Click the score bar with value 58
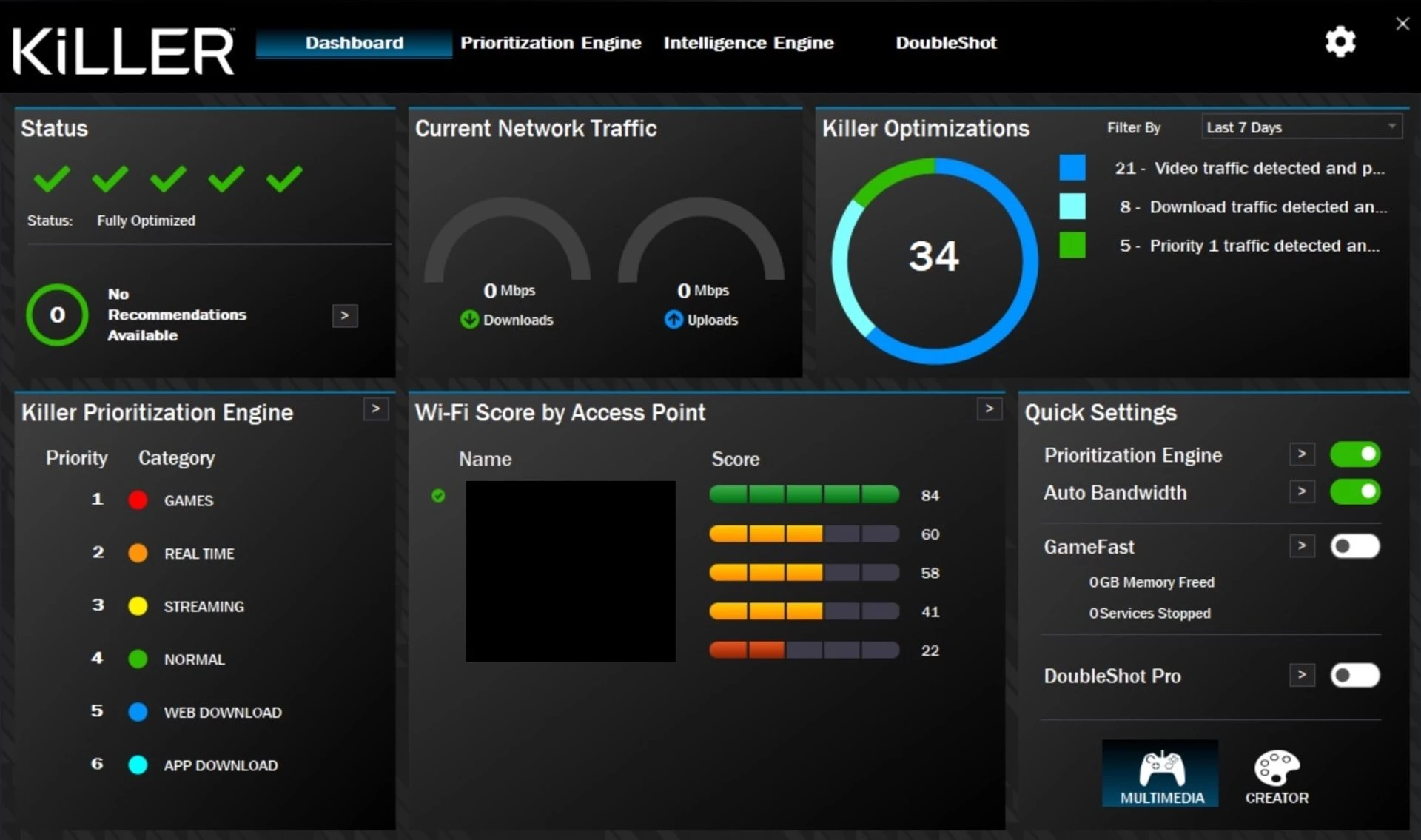Image resolution: width=1421 pixels, height=840 pixels. [804, 572]
